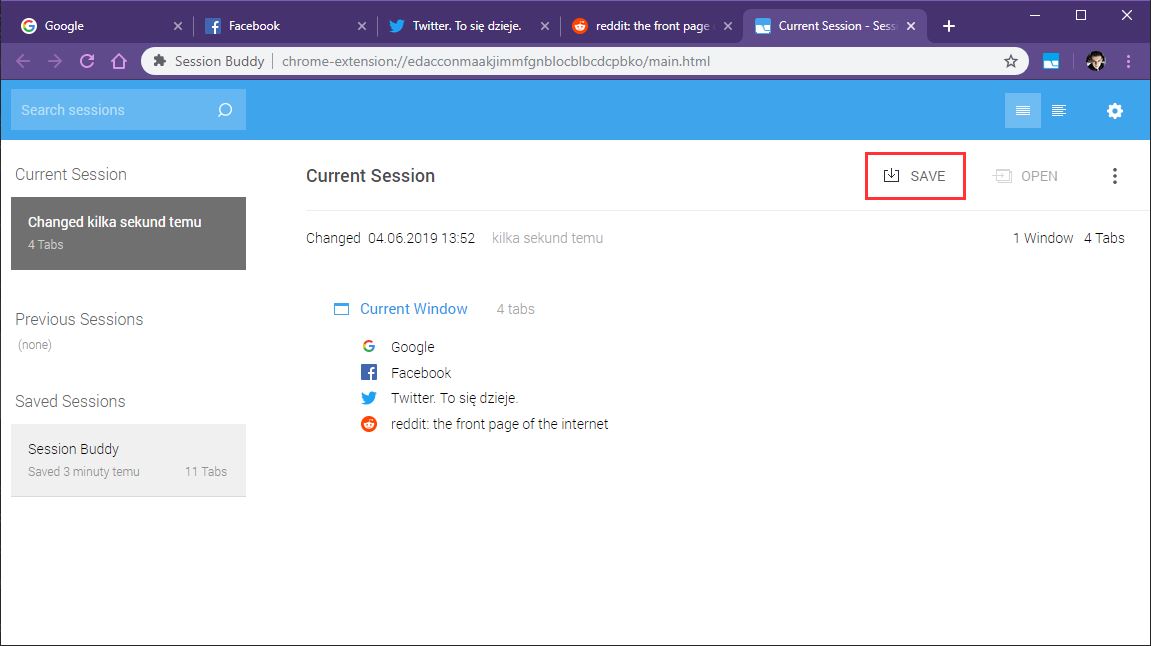This screenshot has height=646, width=1151.
Task: Close the Google browser tab
Action: click(178, 26)
